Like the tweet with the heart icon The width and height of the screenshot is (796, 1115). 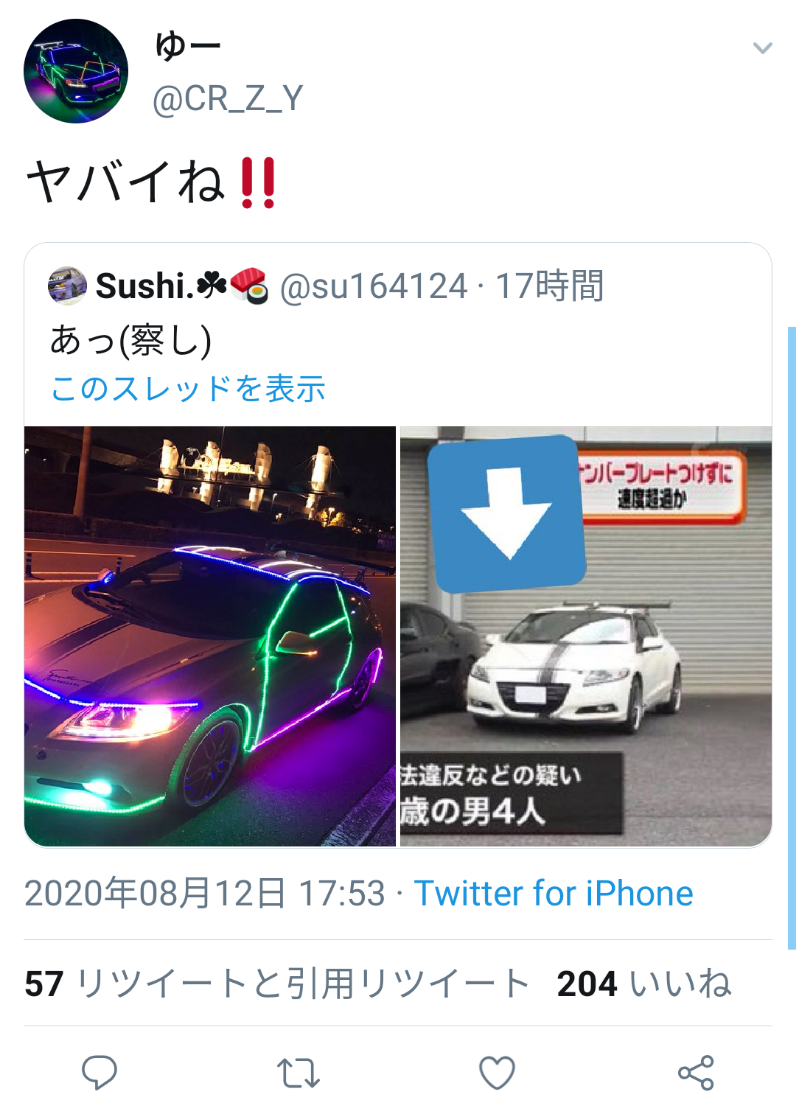pyautogui.click(x=497, y=1072)
